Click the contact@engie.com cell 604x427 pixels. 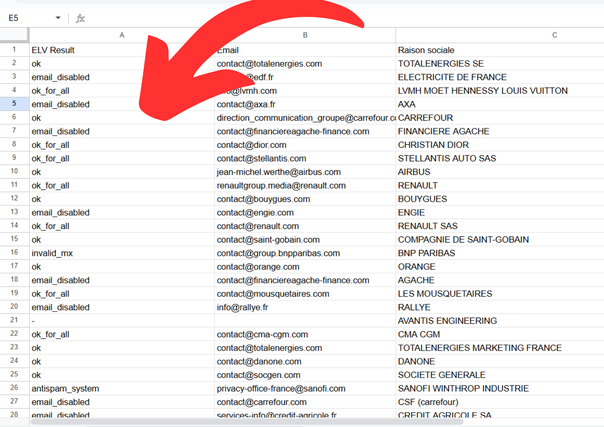pyautogui.click(x=305, y=213)
